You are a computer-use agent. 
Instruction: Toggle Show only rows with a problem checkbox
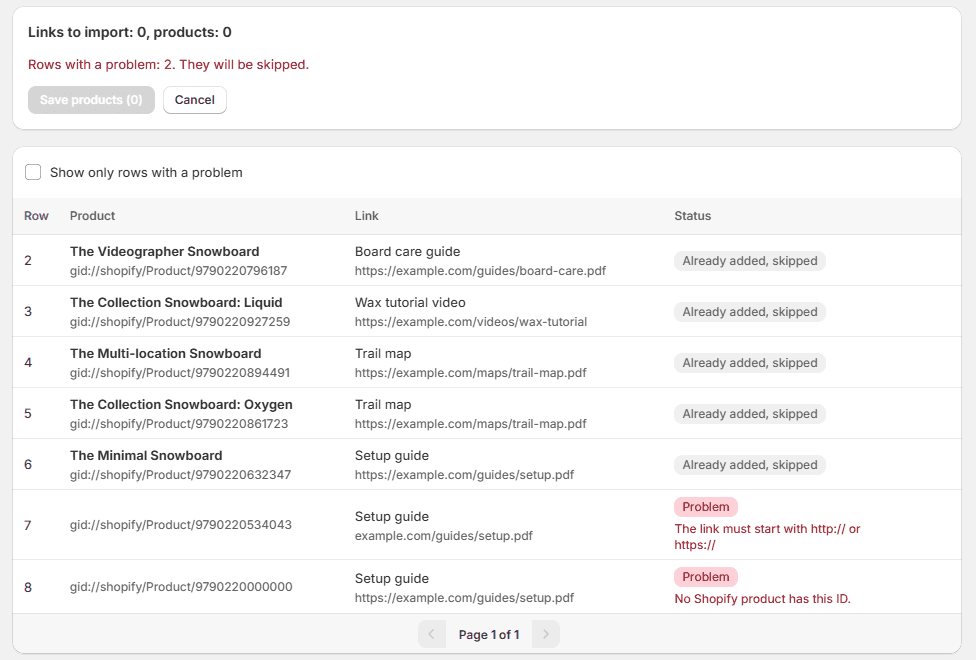pyautogui.click(x=33, y=172)
